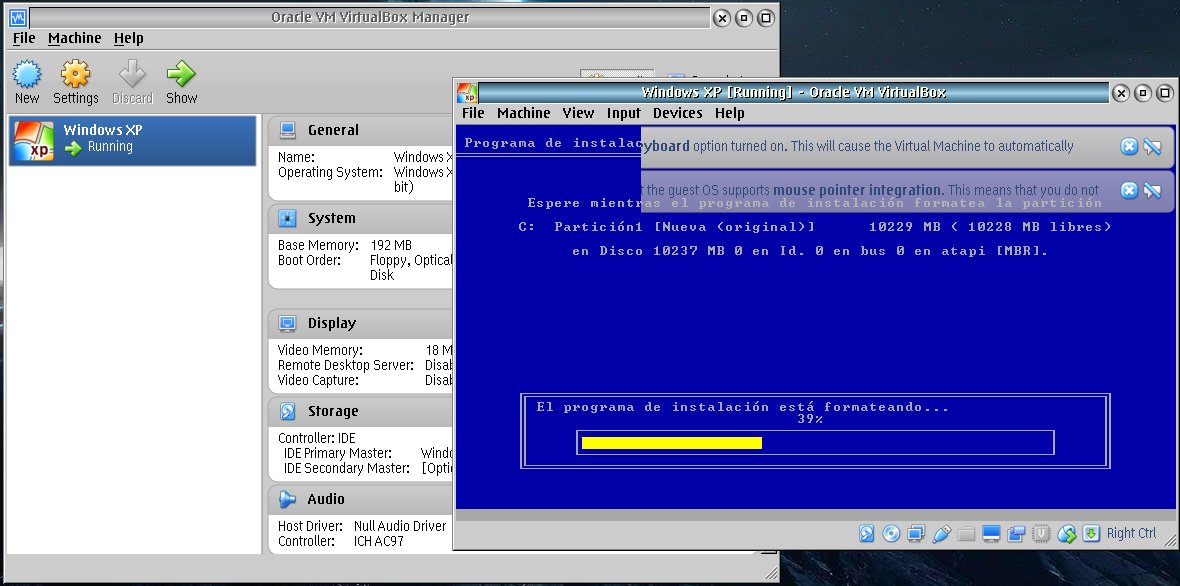Click the display monitor status icon
Screen dimensions: 1180x586
coord(991,534)
